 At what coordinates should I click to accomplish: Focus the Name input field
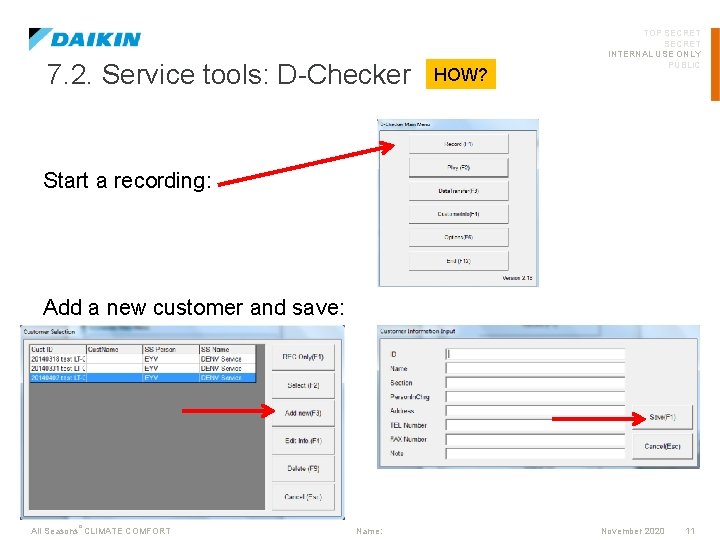(535, 368)
